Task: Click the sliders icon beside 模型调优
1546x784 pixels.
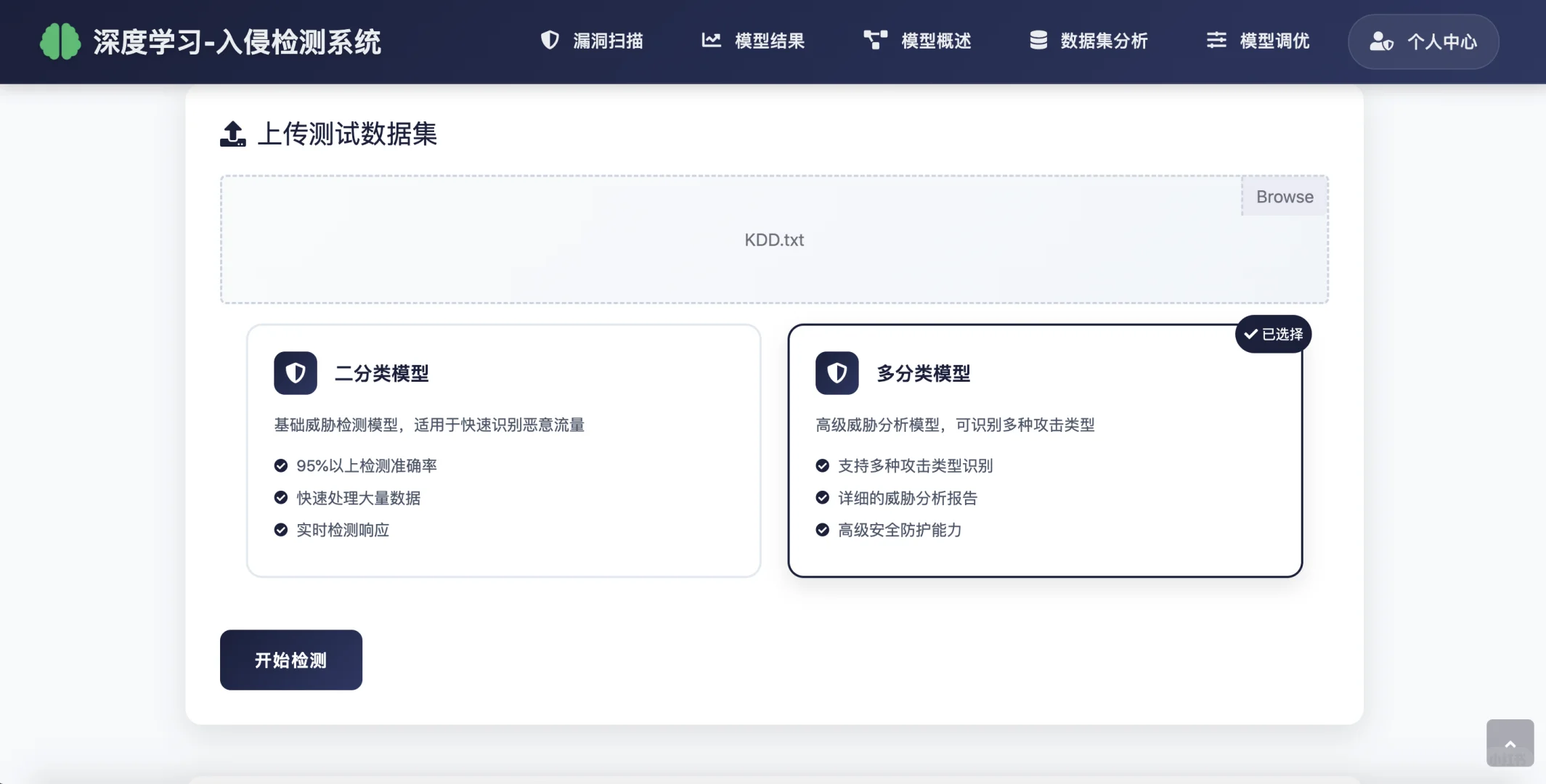Action: coord(1216,41)
